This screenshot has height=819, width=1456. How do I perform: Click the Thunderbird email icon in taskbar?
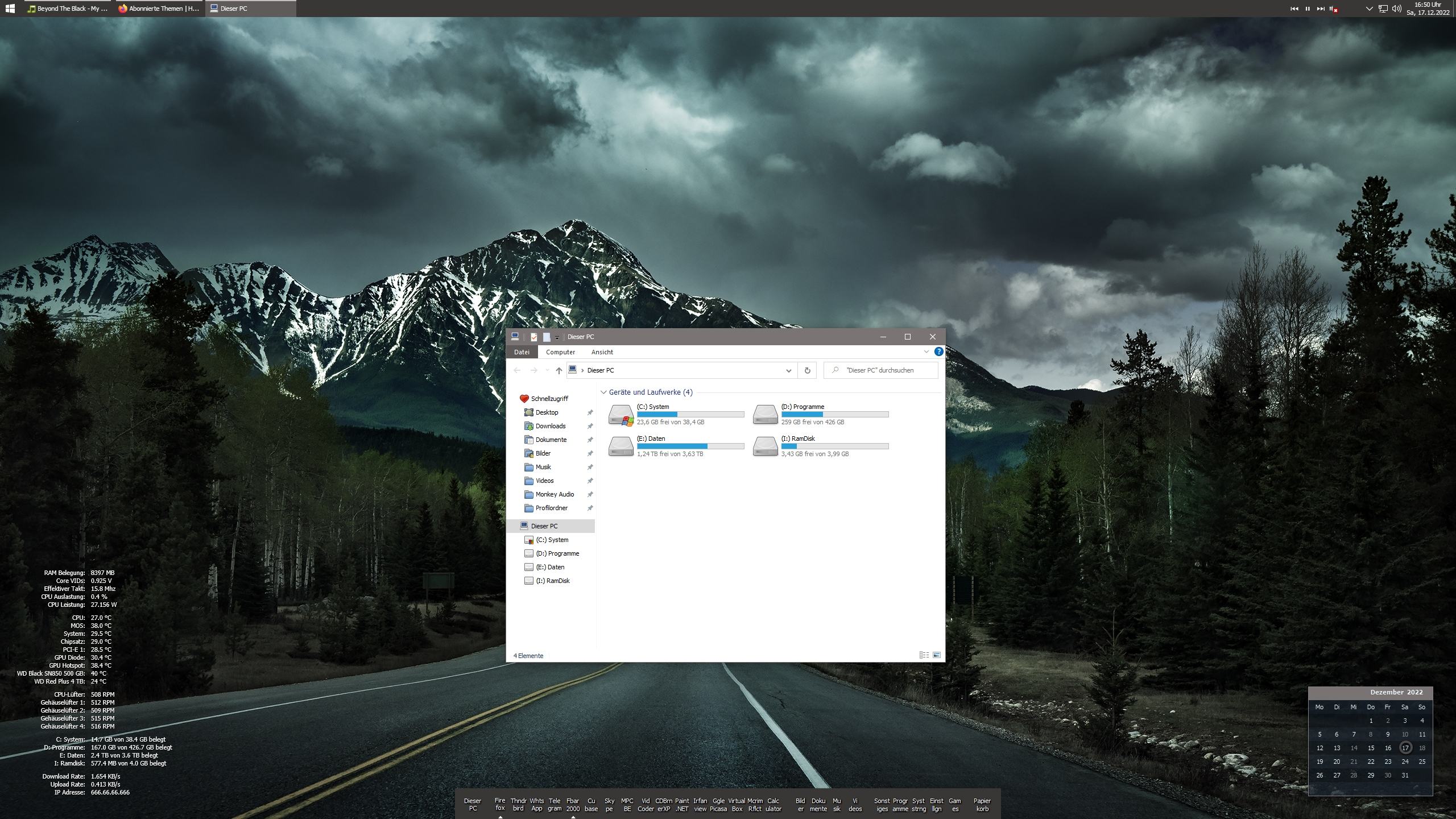point(518,804)
